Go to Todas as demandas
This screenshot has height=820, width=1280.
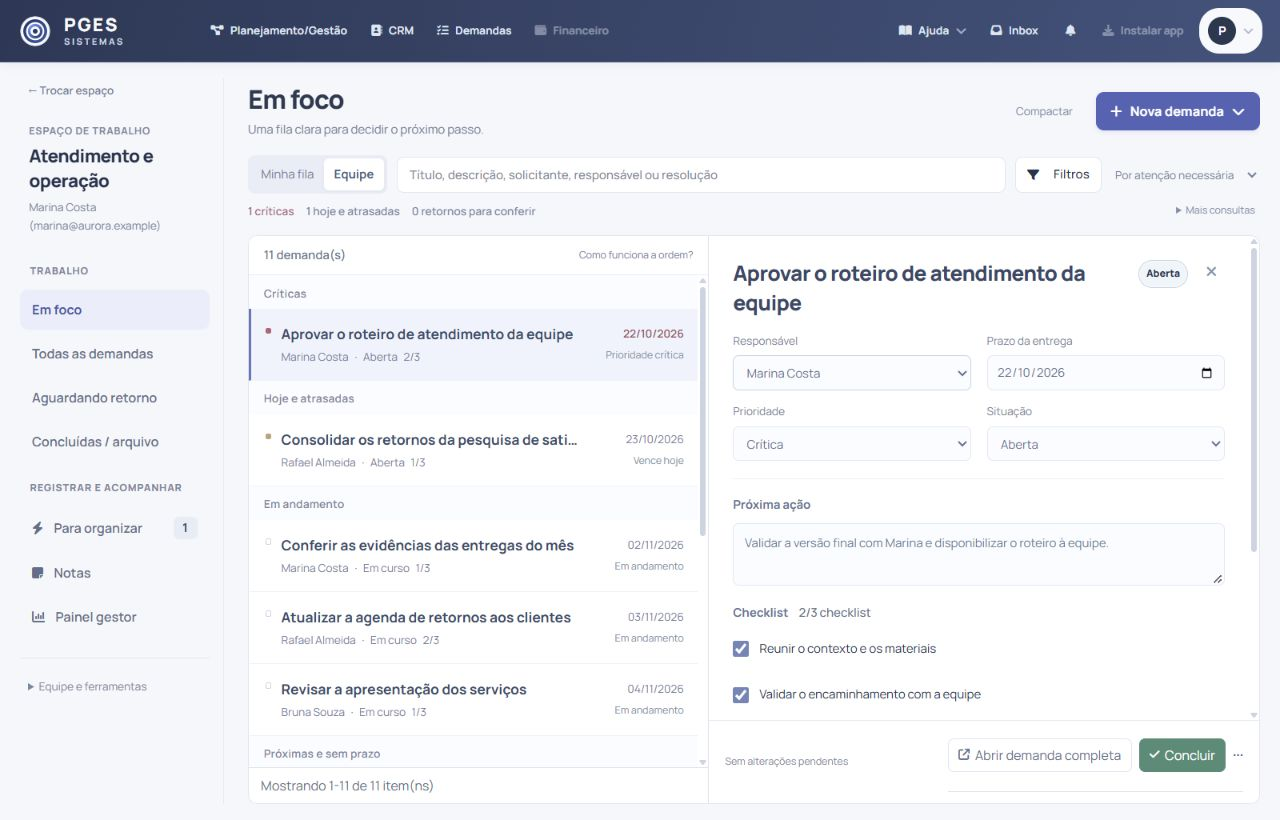(x=115, y=354)
